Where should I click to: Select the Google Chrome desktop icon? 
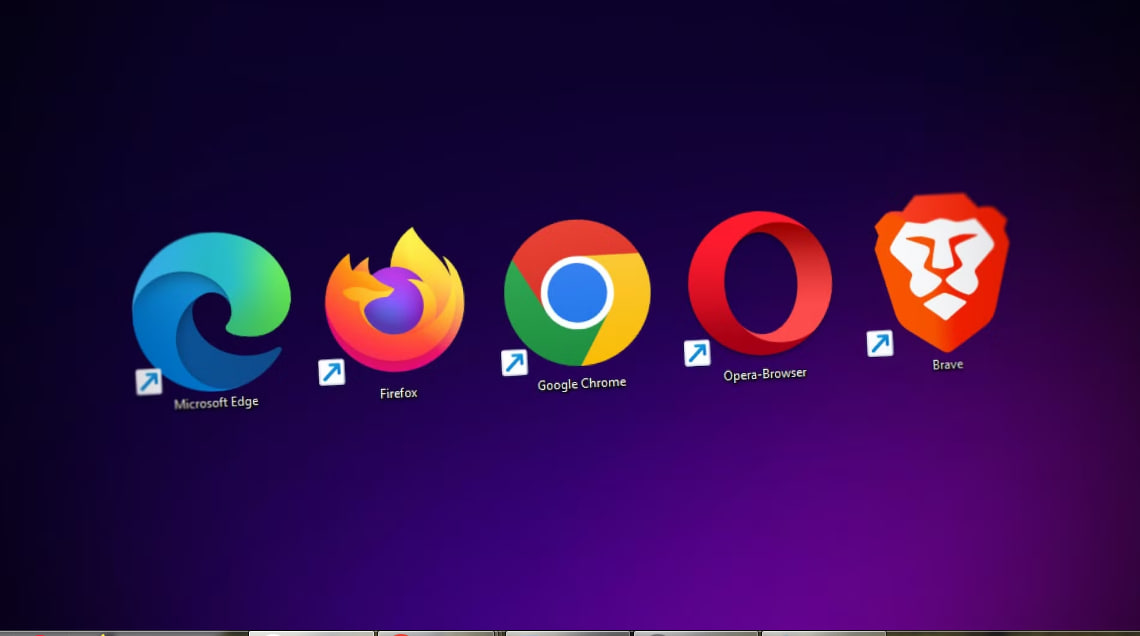pos(577,293)
